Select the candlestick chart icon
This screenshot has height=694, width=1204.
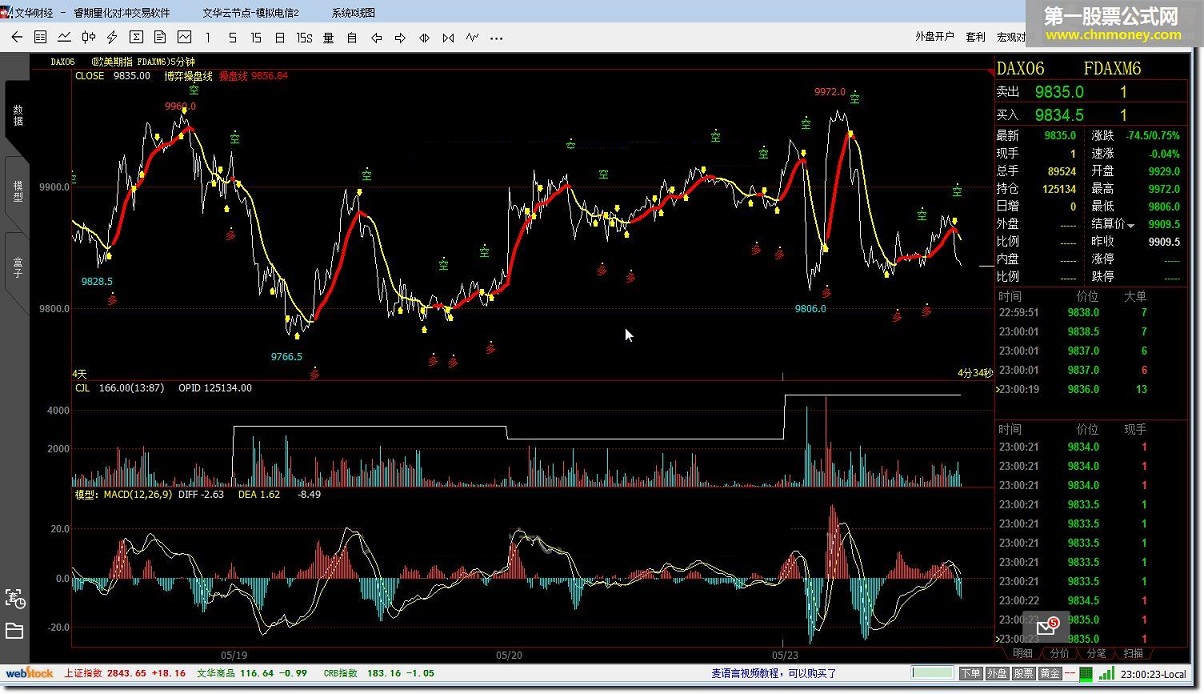pos(88,37)
